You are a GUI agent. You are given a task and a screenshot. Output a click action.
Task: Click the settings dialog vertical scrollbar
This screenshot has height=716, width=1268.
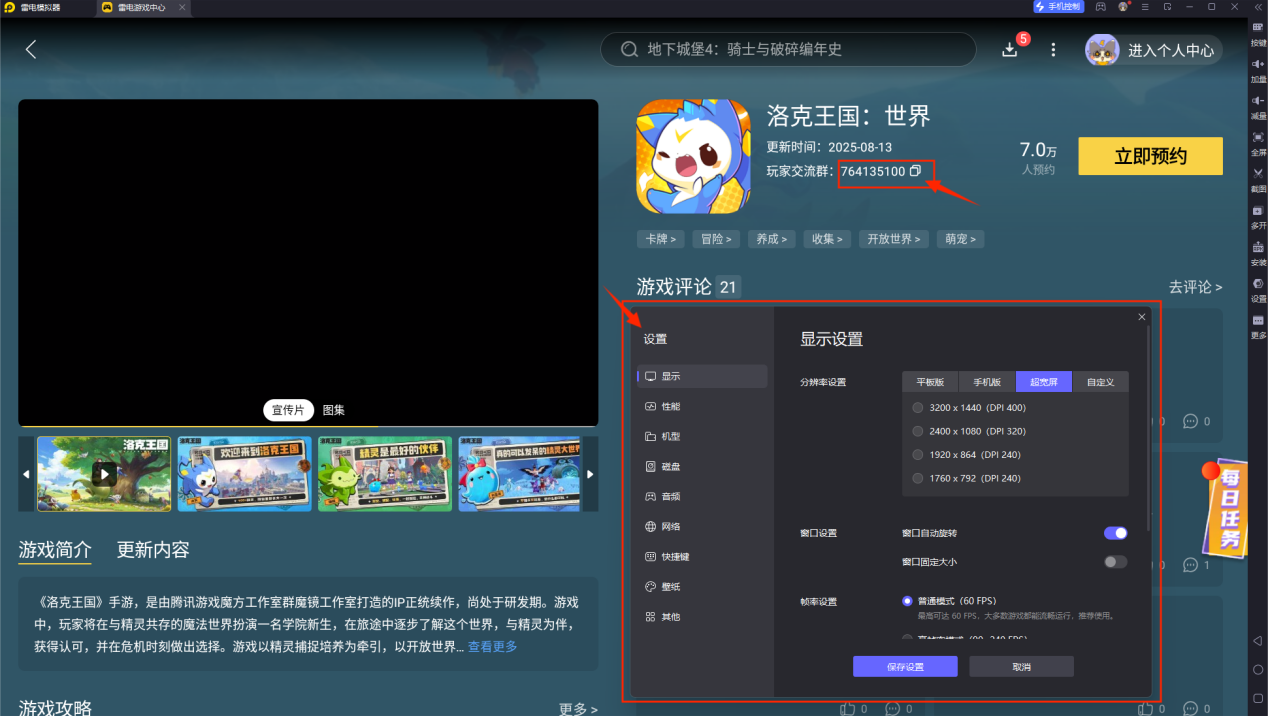(x=1149, y=430)
